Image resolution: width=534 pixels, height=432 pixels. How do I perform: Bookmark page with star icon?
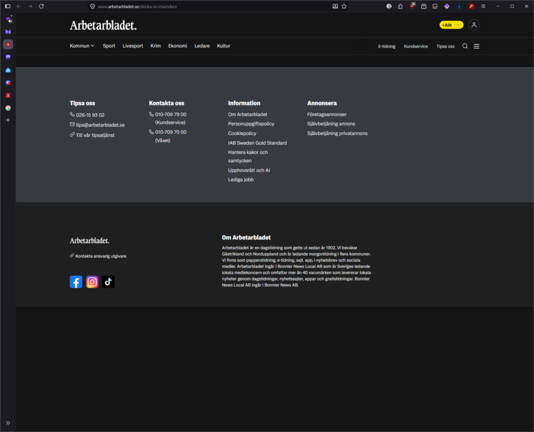click(x=344, y=6)
